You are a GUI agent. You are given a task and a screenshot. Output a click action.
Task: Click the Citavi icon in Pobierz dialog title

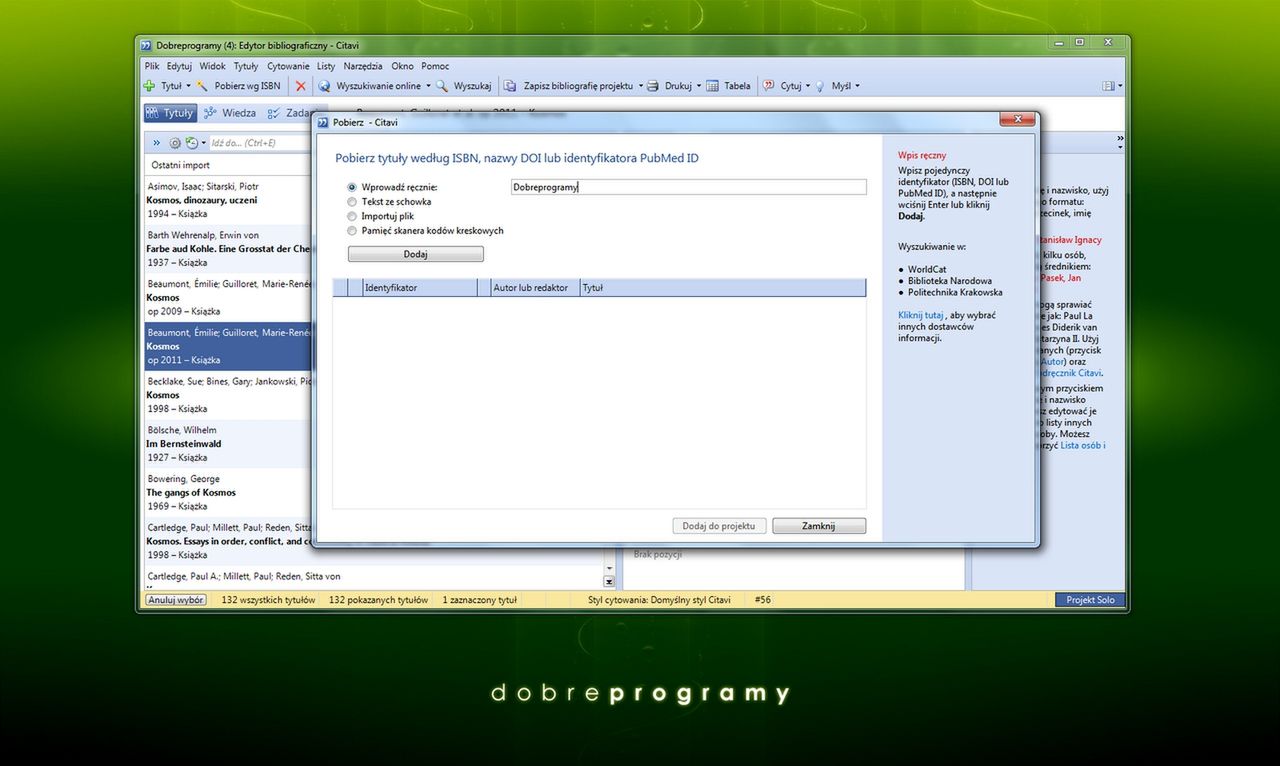point(323,121)
